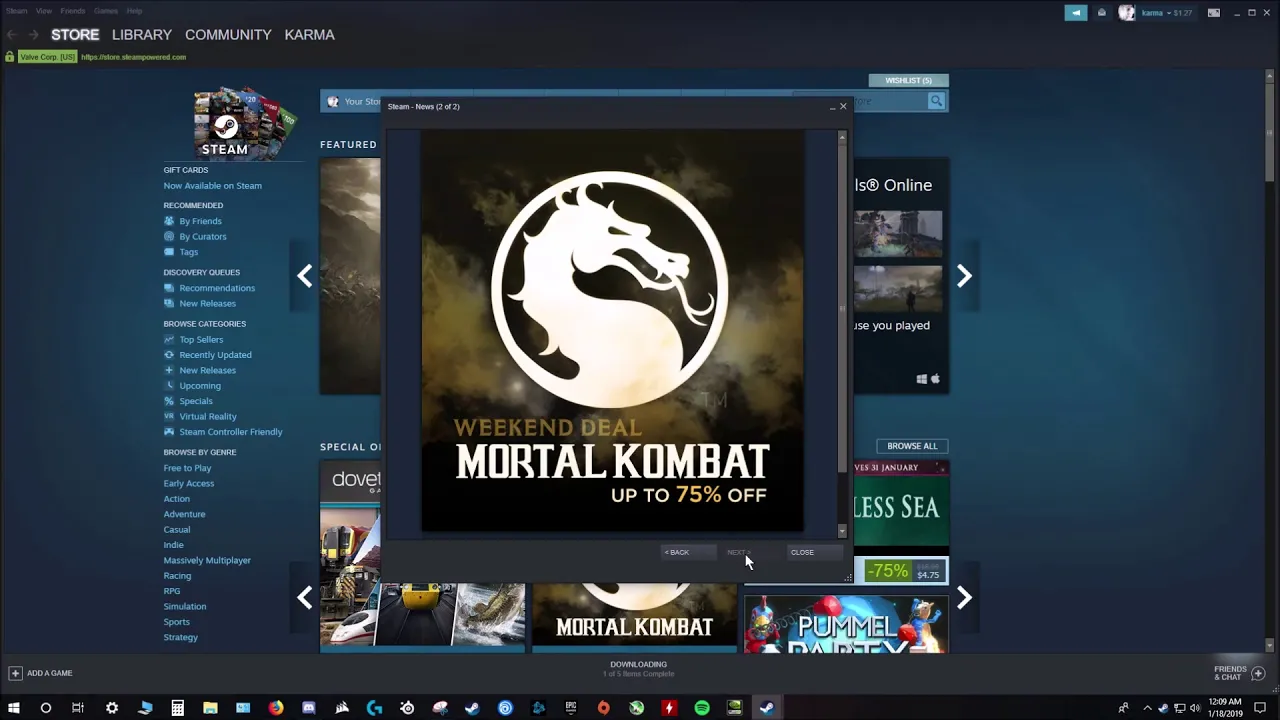Click special offers left arrow

(305, 598)
